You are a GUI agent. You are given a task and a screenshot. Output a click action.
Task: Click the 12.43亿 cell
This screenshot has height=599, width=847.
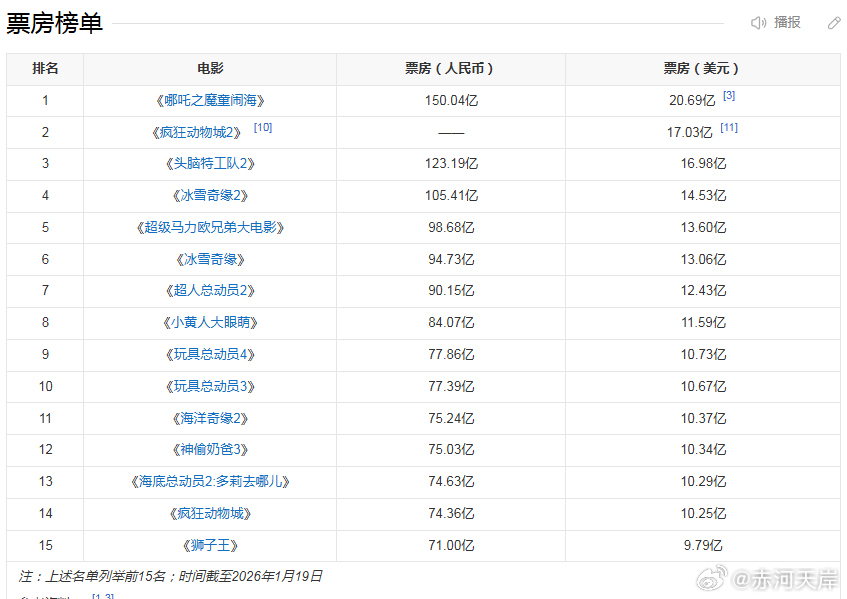click(x=703, y=291)
